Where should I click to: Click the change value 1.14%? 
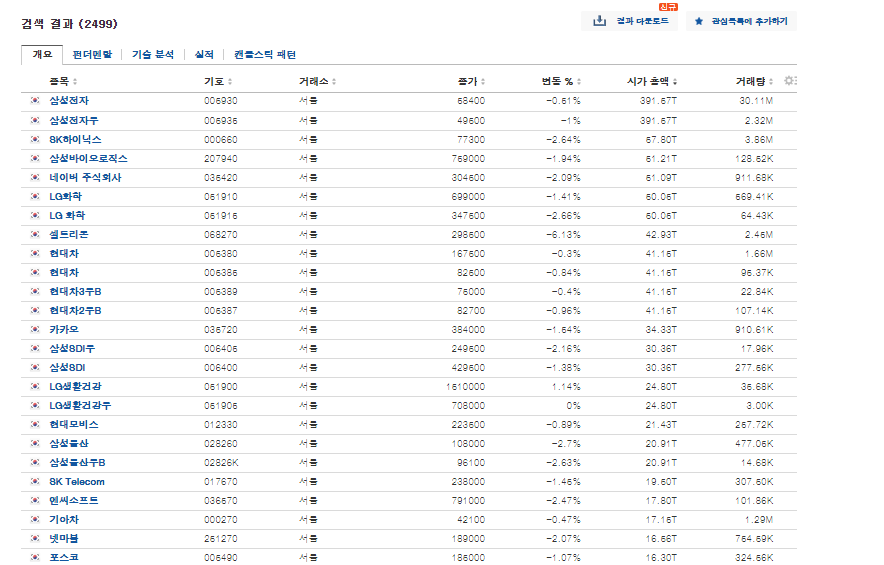[567, 387]
